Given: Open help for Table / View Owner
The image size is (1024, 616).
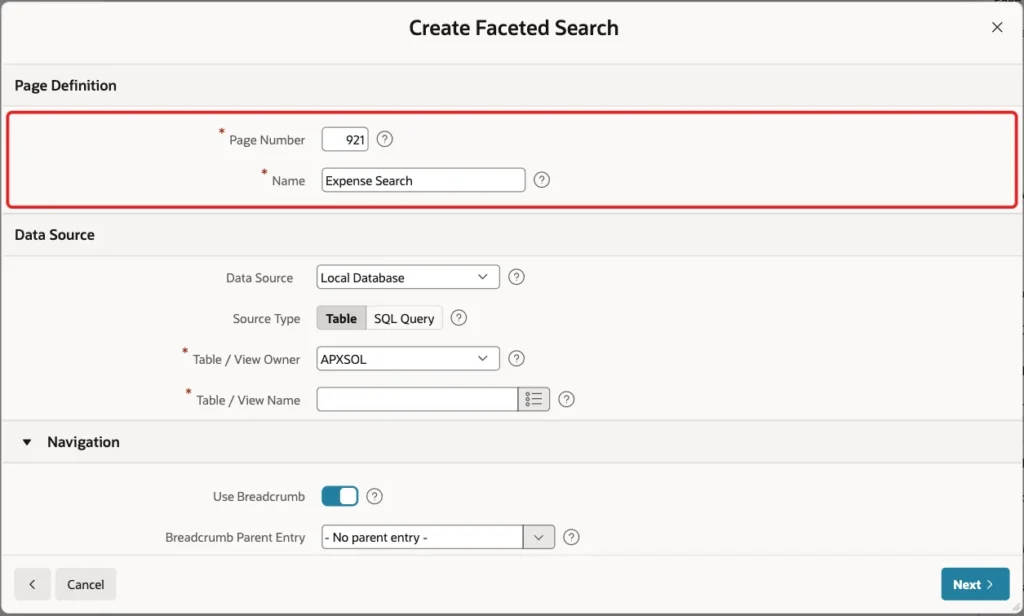Looking at the screenshot, I should [516, 359].
